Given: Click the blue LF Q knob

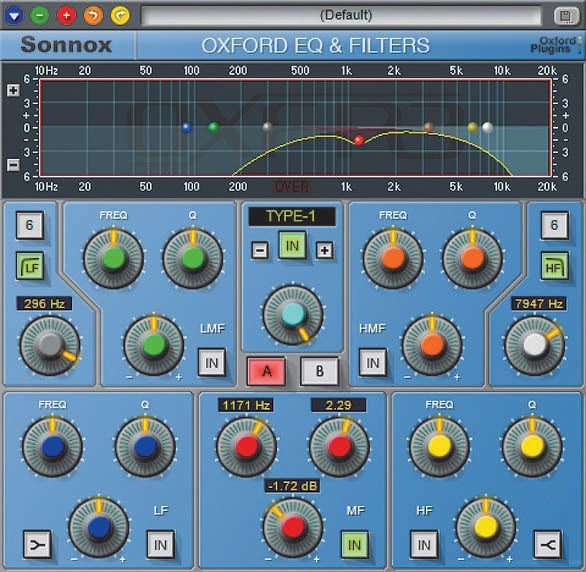Looking at the screenshot, I should (145, 447).
